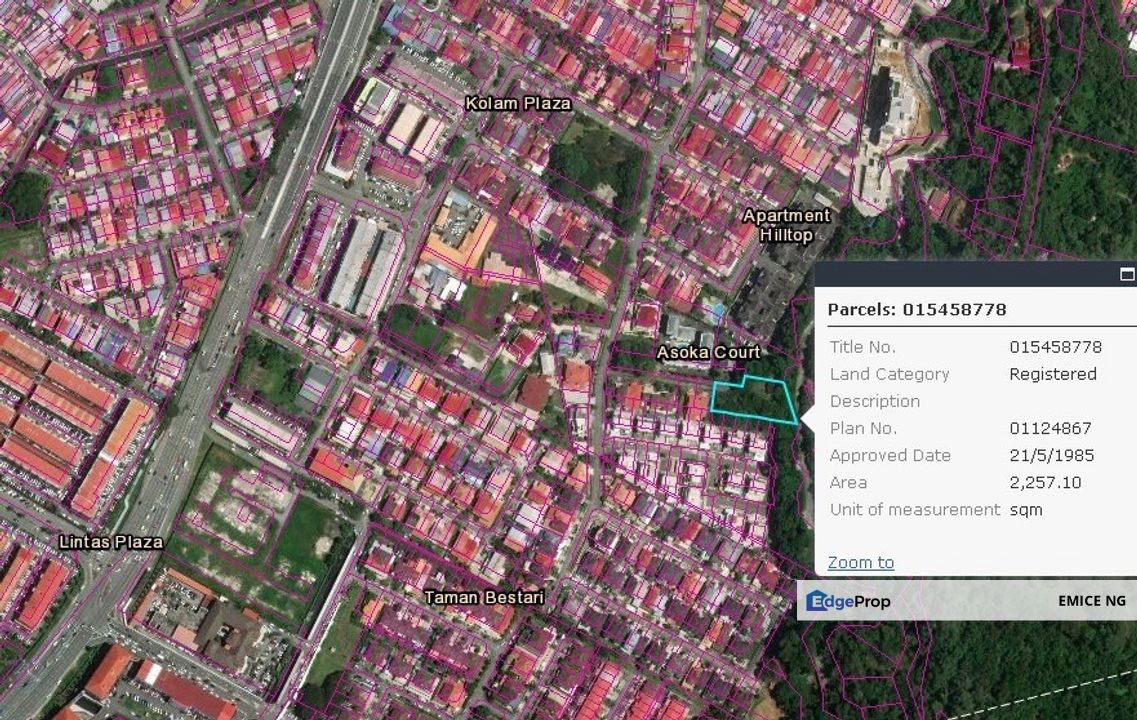Click the popup title 'Parcels: 015458778'
1137x720 pixels.
pyautogui.click(x=916, y=309)
